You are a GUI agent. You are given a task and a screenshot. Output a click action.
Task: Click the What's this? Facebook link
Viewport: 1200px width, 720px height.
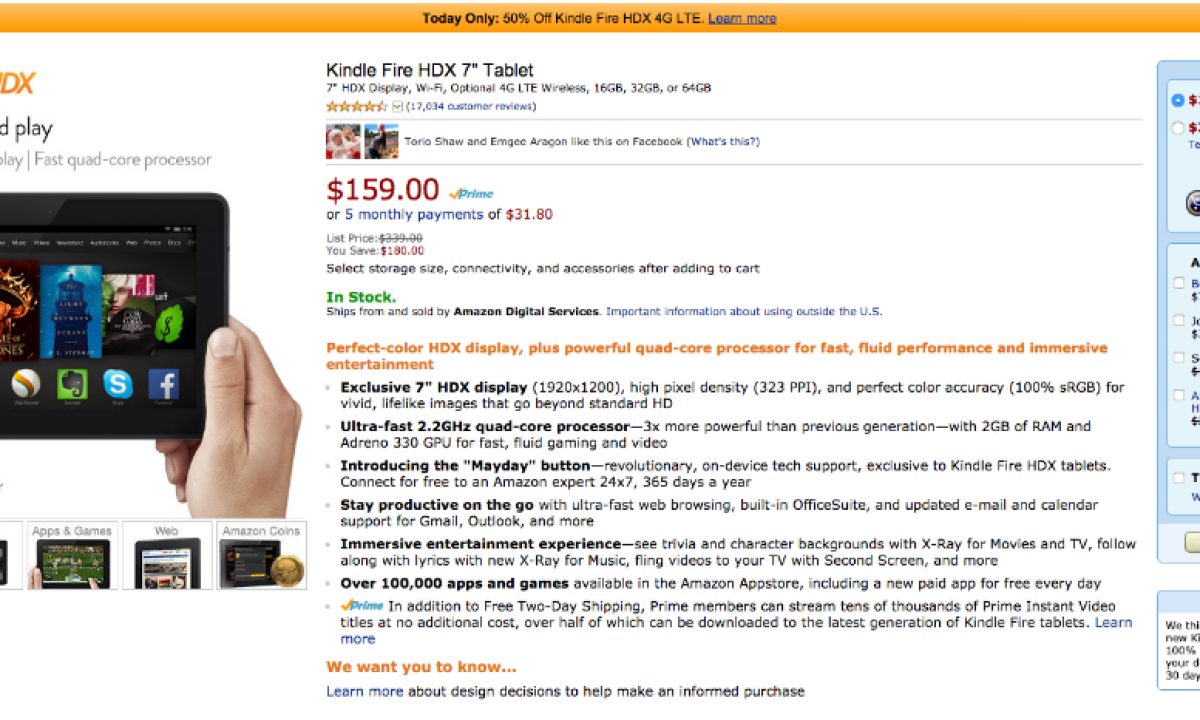pos(723,142)
